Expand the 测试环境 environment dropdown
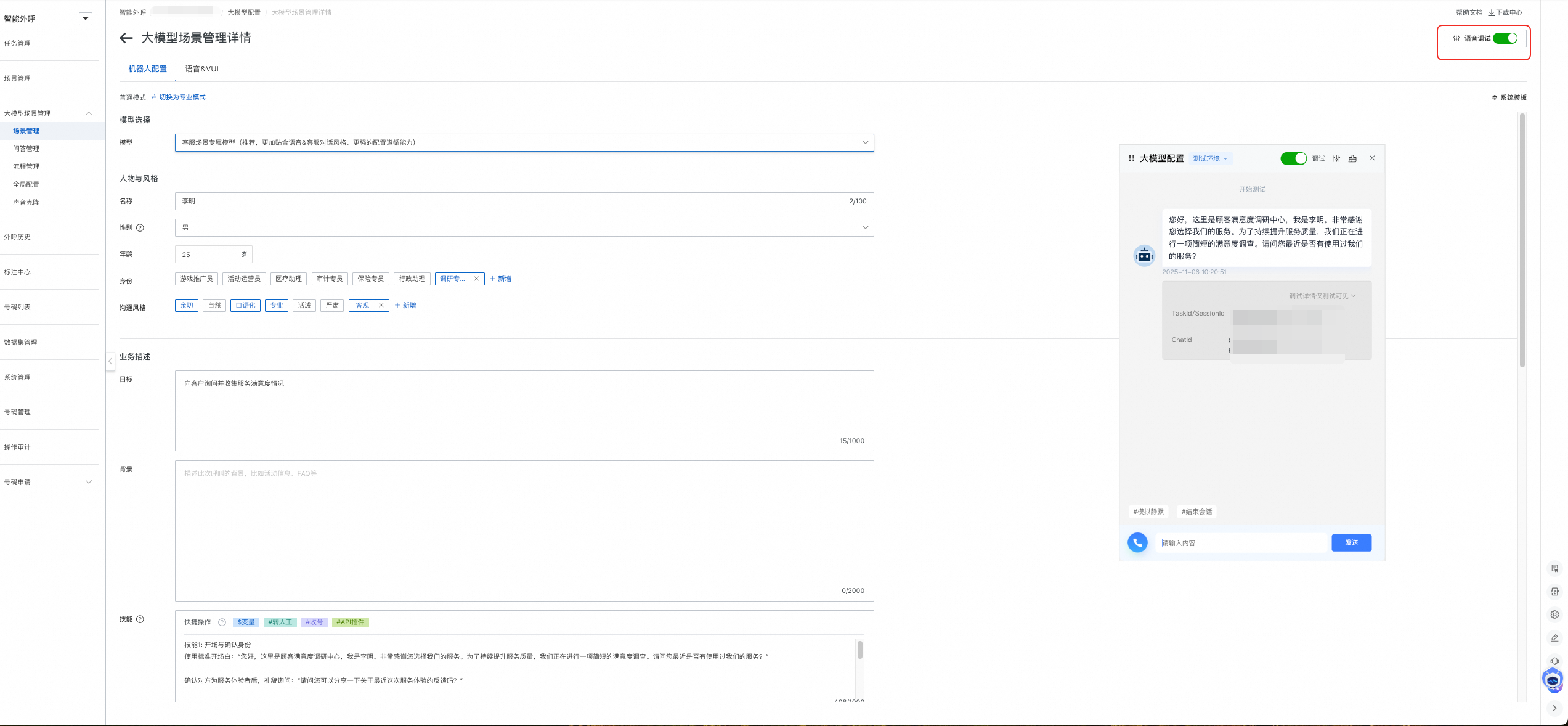 [x=1210, y=158]
